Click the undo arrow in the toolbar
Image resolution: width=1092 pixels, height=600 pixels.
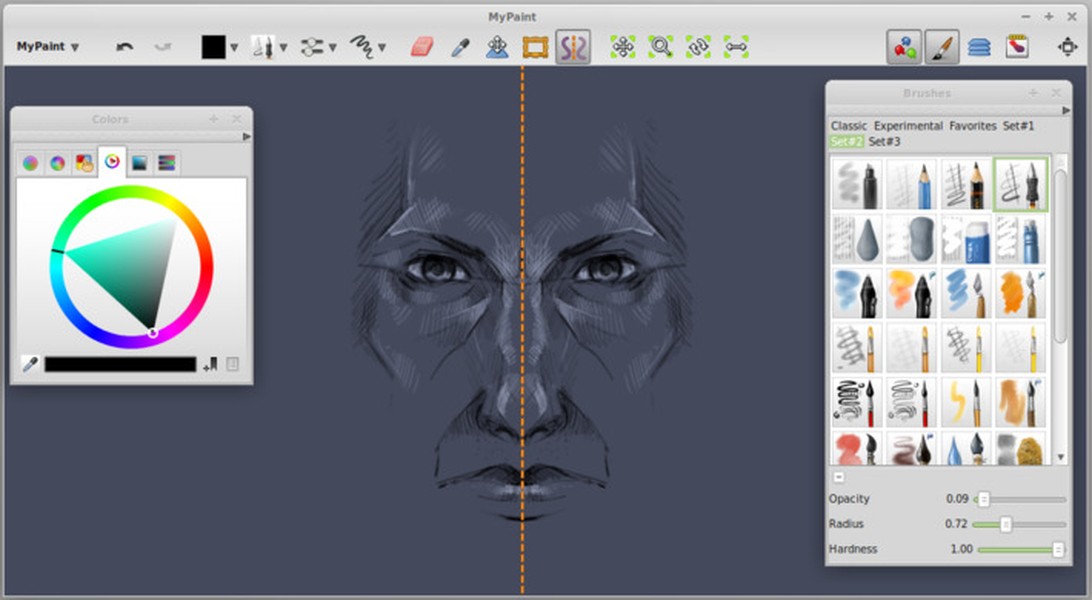pos(125,47)
